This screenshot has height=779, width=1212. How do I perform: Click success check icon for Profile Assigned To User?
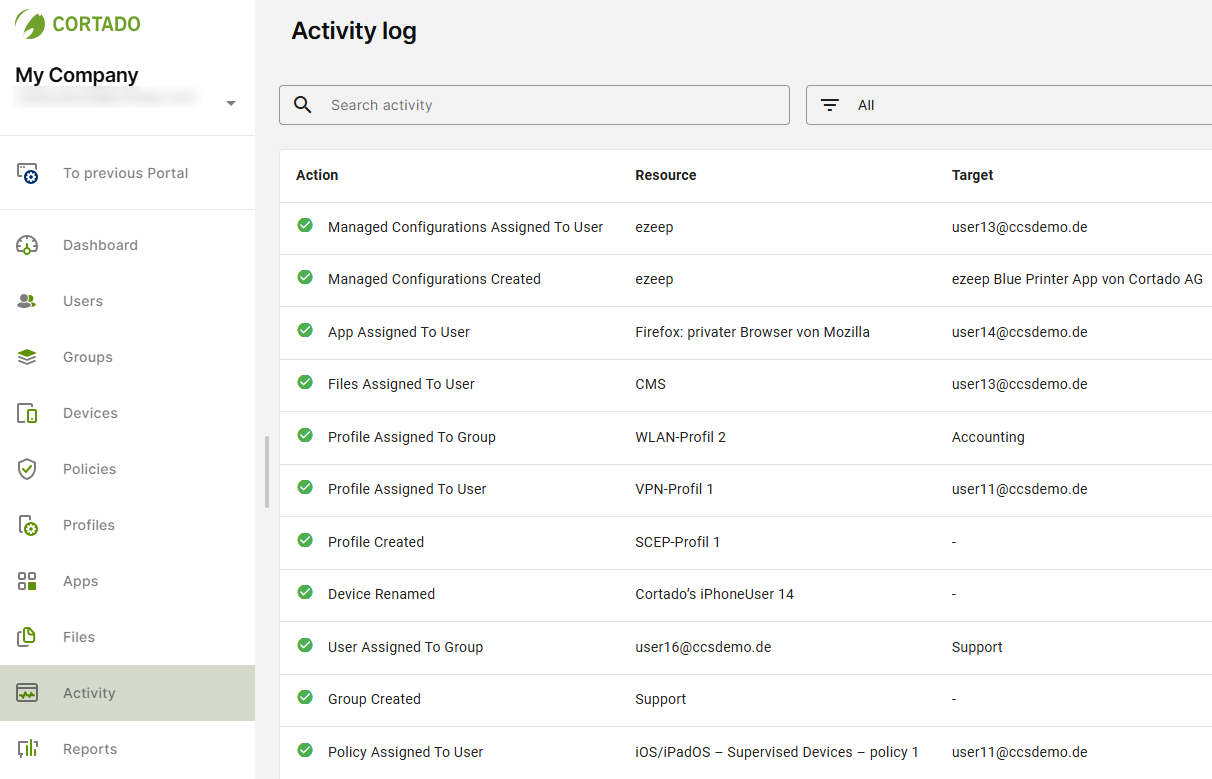pos(305,487)
